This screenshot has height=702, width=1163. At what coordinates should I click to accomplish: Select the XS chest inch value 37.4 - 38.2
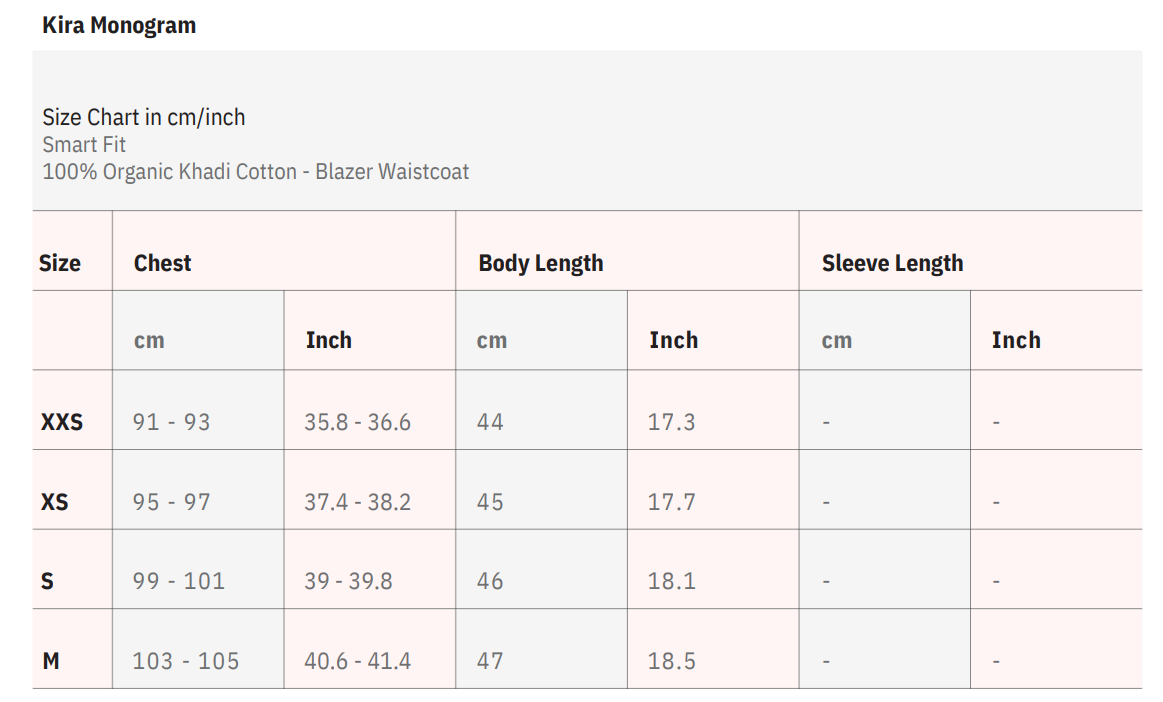tap(357, 502)
